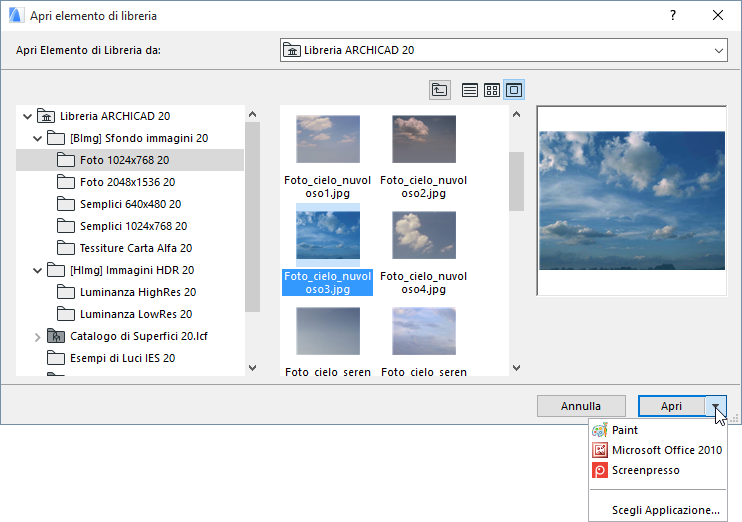The width and height of the screenshot is (742, 522).
Task: Select the Semplici 640x480 20 folder
Action: (x=131, y=204)
